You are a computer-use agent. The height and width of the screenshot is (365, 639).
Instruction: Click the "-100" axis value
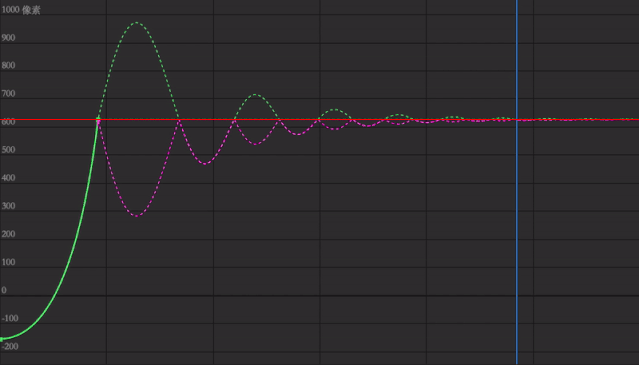[10, 319]
